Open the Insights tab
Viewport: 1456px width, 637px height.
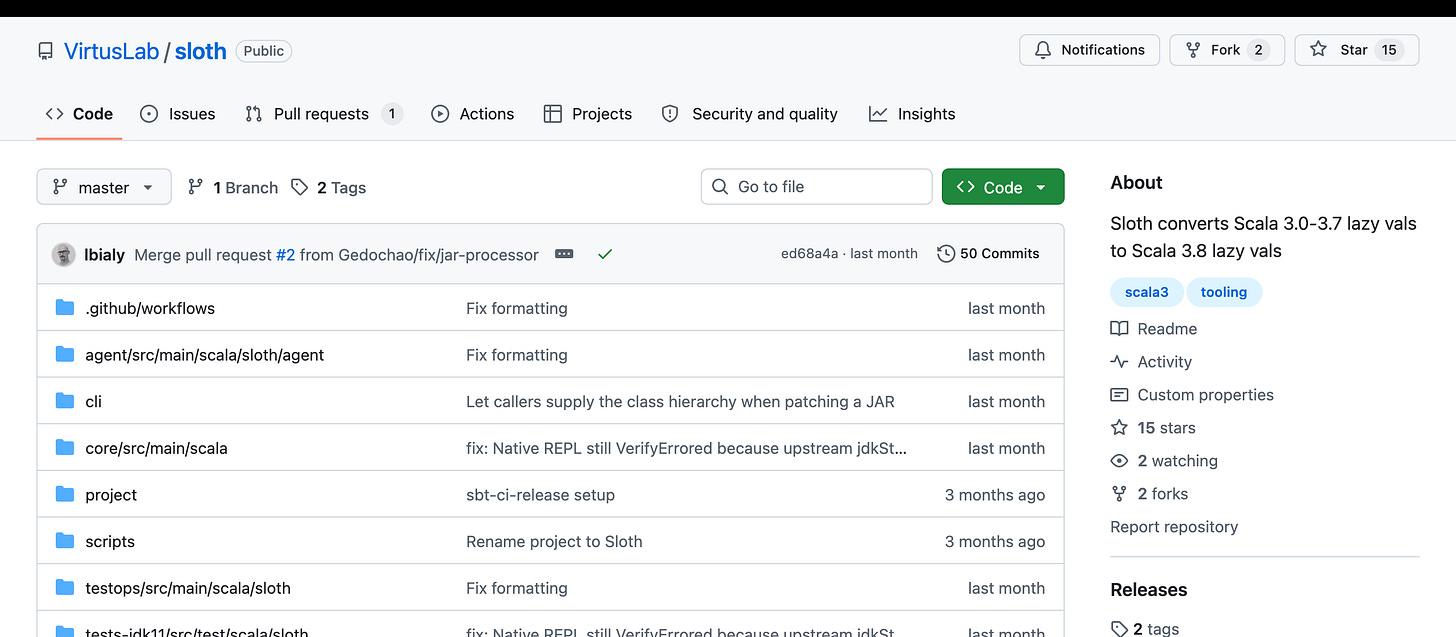912,114
